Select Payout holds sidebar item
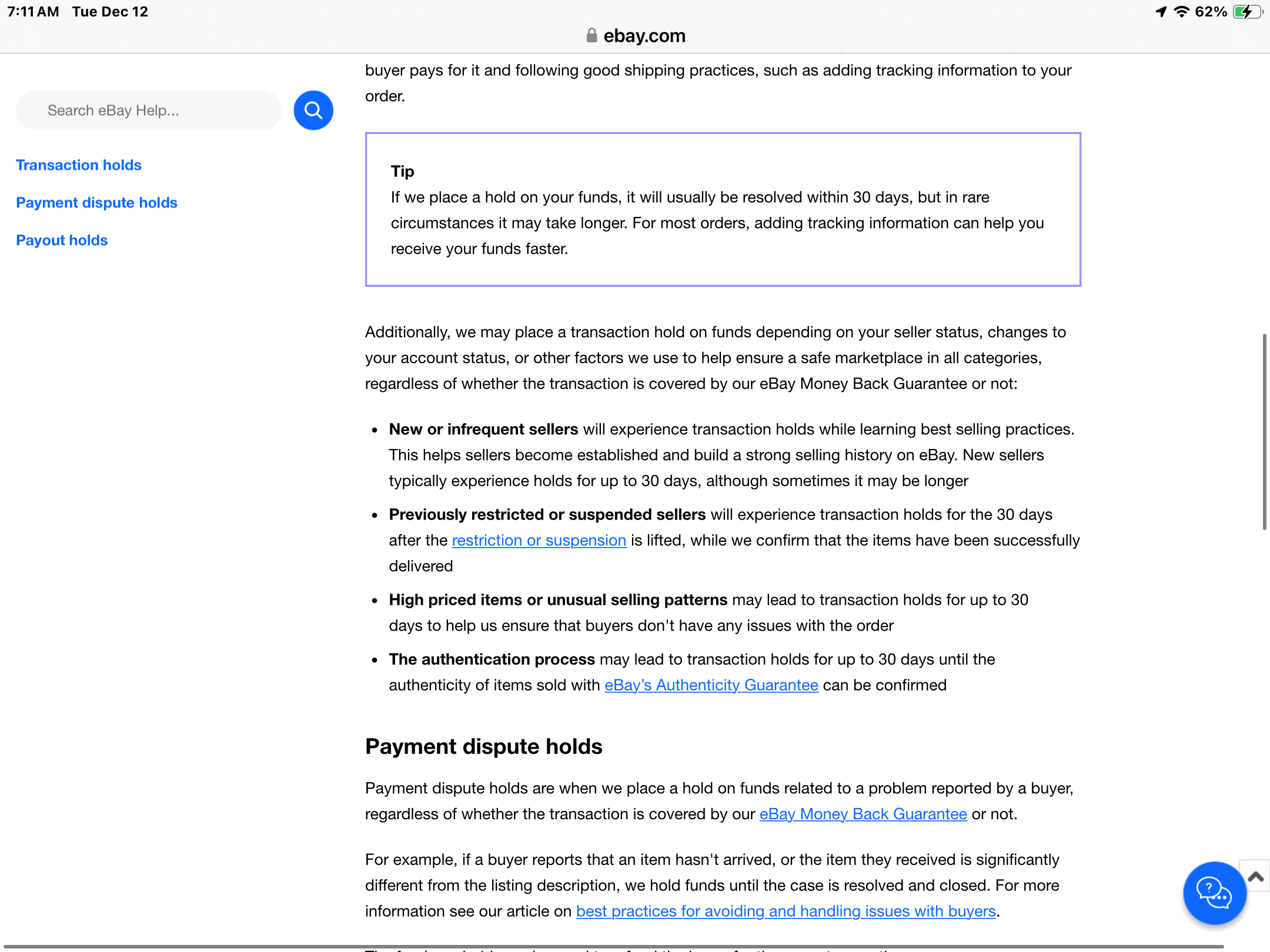 tap(61, 239)
